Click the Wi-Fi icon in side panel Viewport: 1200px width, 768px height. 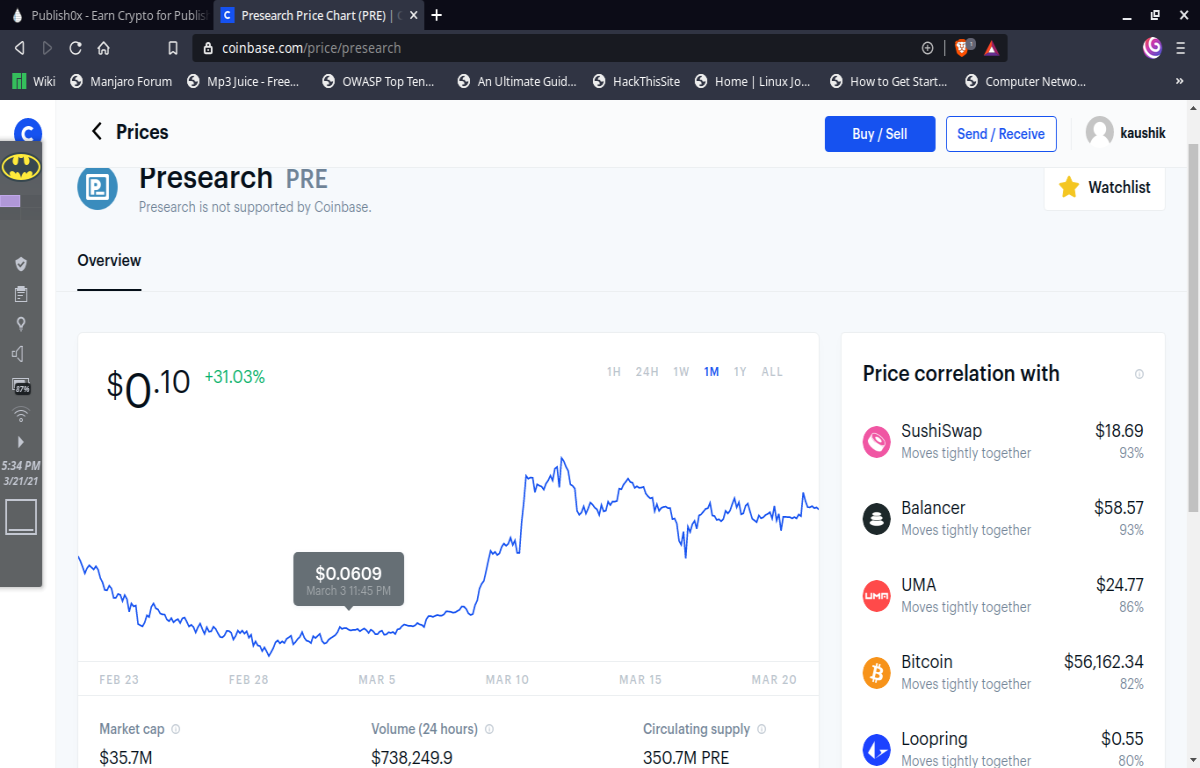pyautogui.click(x=21, y=415)
